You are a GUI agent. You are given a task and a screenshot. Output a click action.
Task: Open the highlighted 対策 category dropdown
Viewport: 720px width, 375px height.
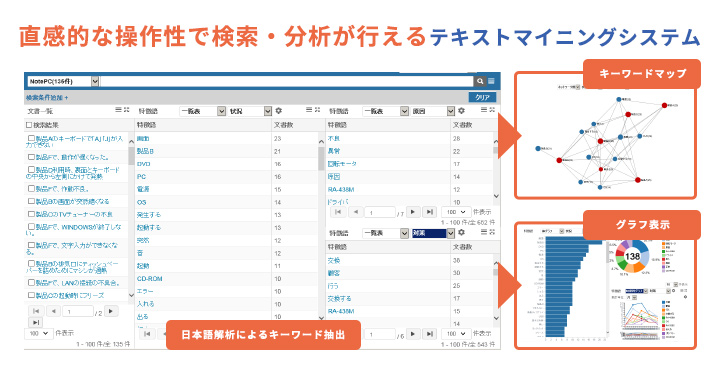433,233
